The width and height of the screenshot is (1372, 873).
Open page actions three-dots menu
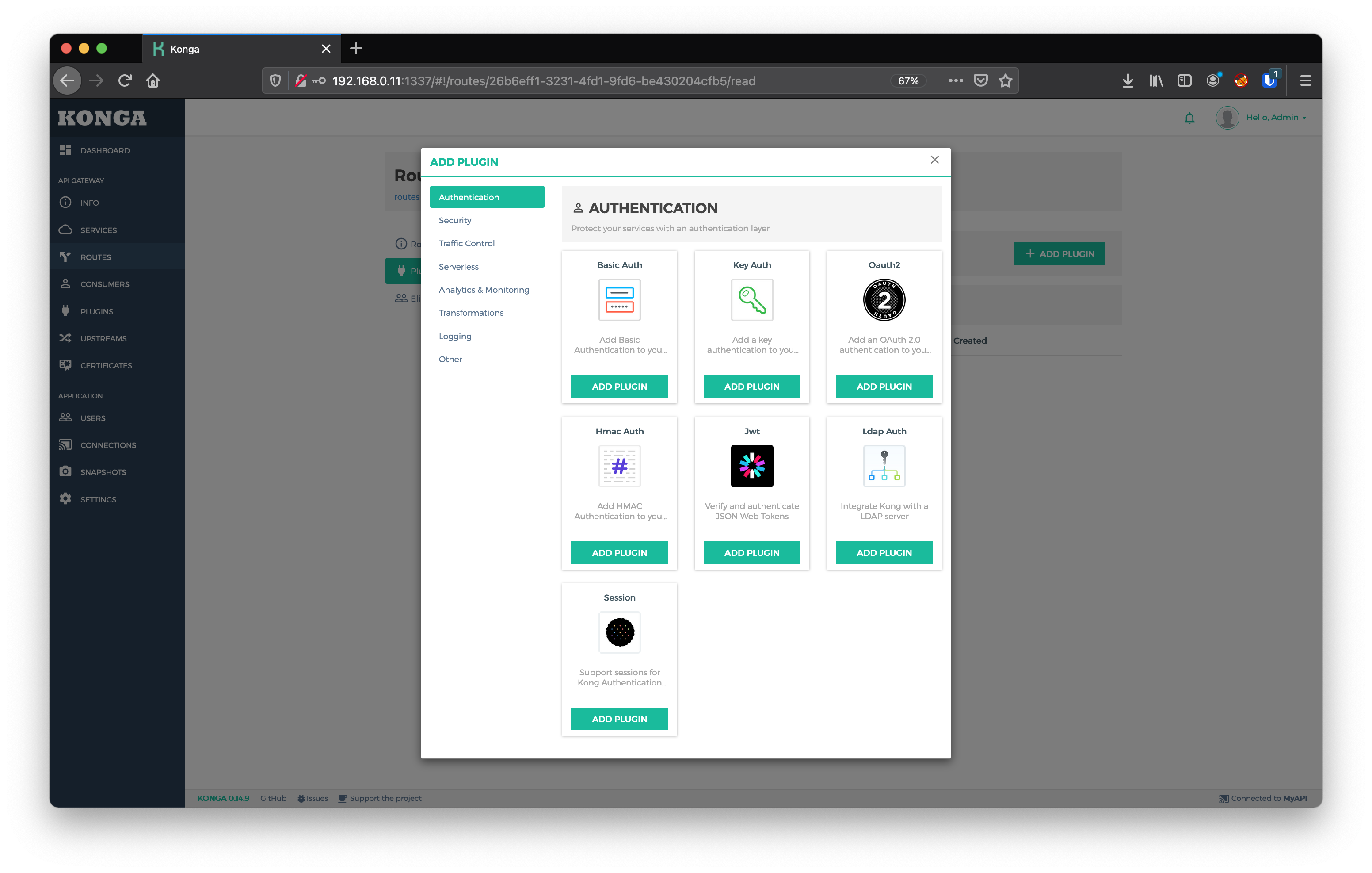tap(956, 81)
